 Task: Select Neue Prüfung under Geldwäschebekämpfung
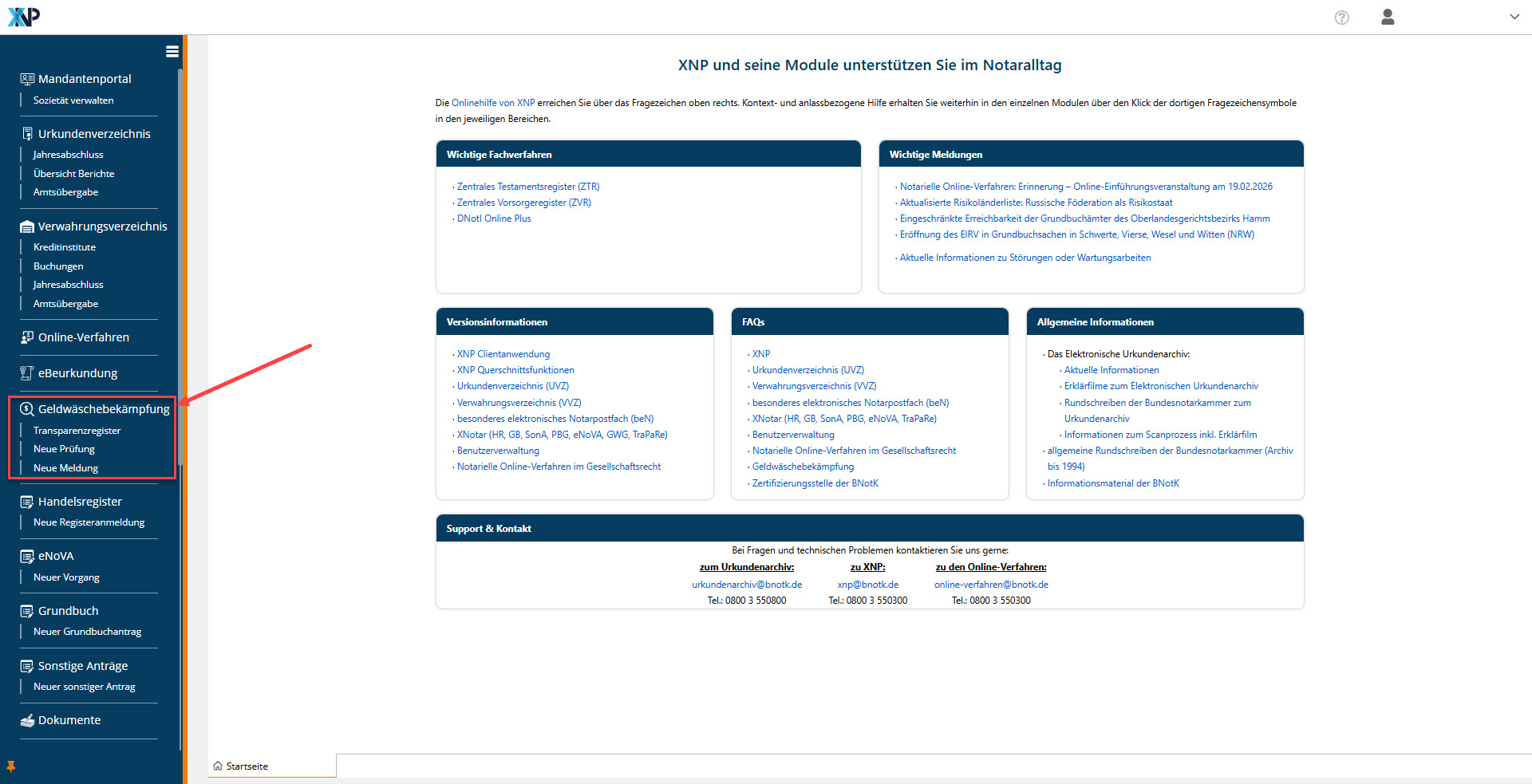[64, 449]
